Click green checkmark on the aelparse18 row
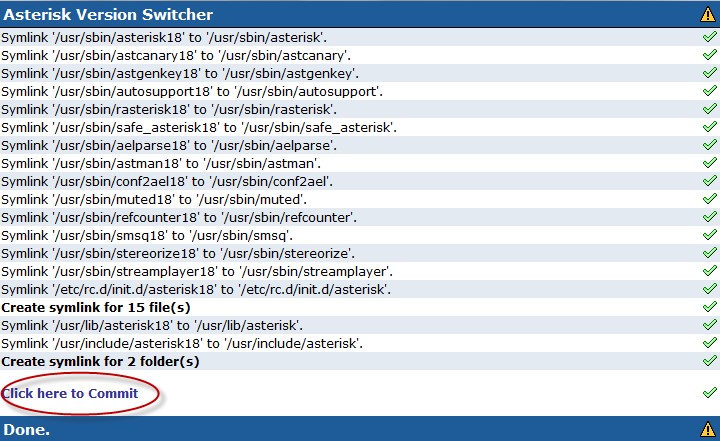720x441 pixels. click(710, 145)
